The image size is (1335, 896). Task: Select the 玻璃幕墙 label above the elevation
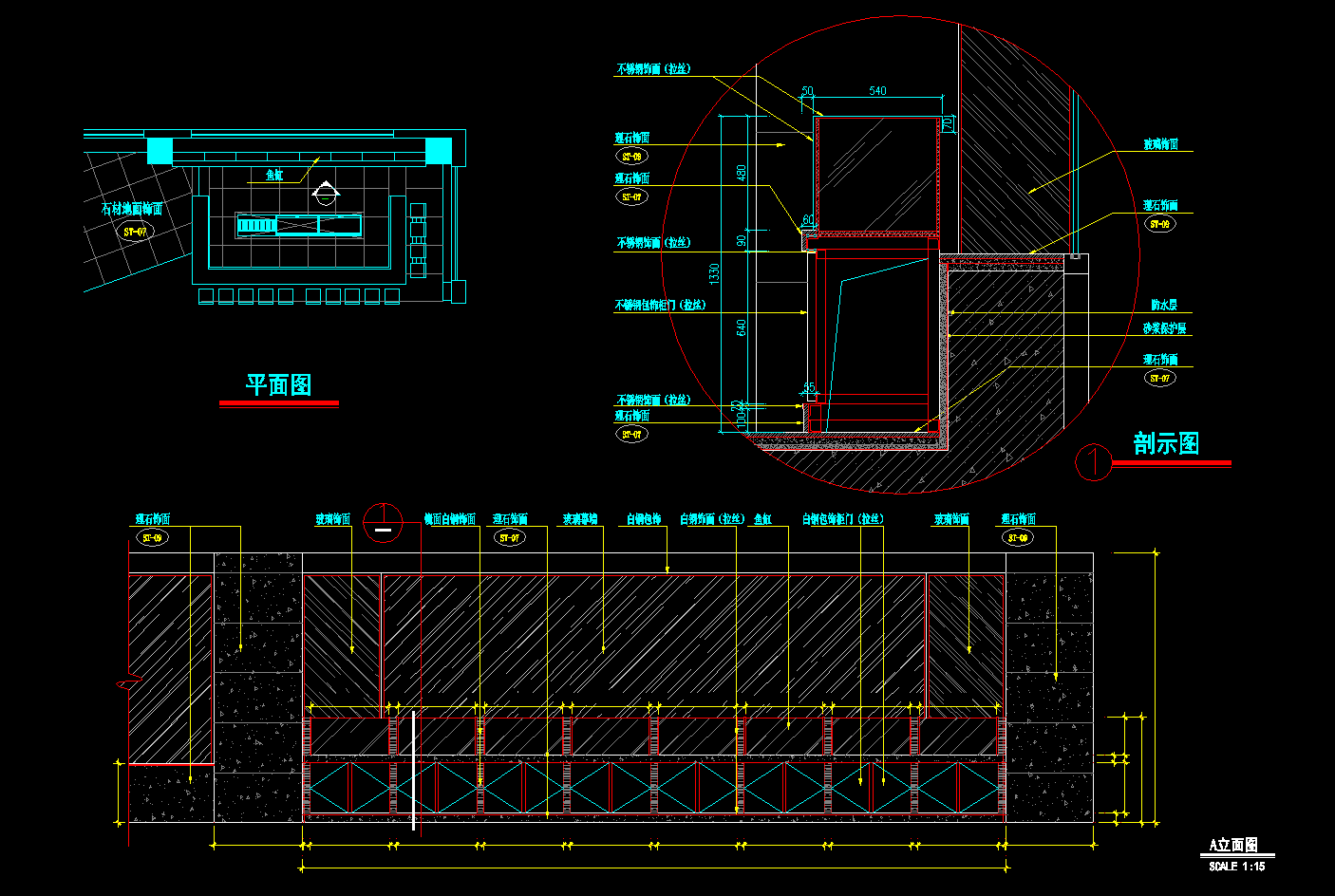coord(579,519)
